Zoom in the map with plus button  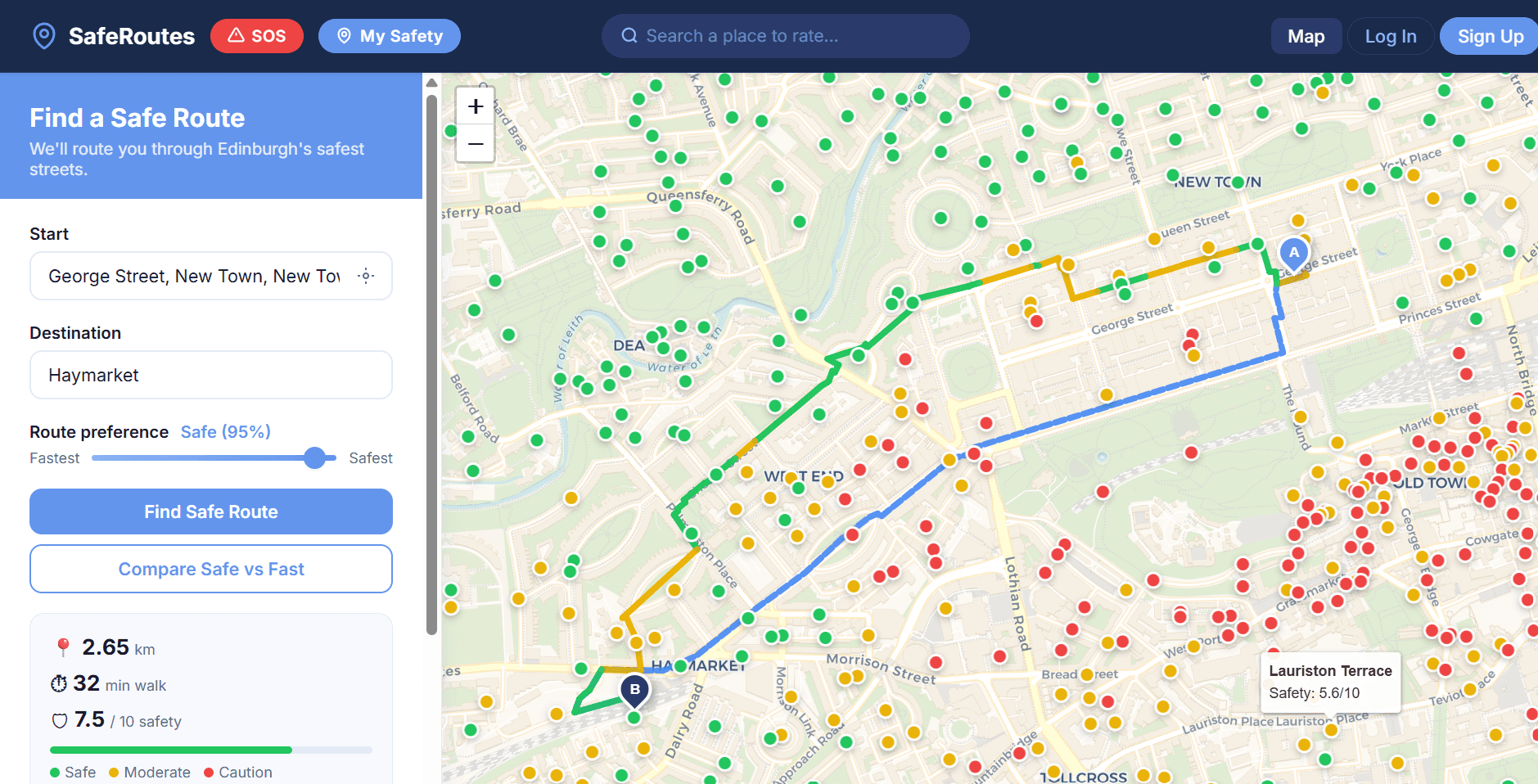[476, 106]
